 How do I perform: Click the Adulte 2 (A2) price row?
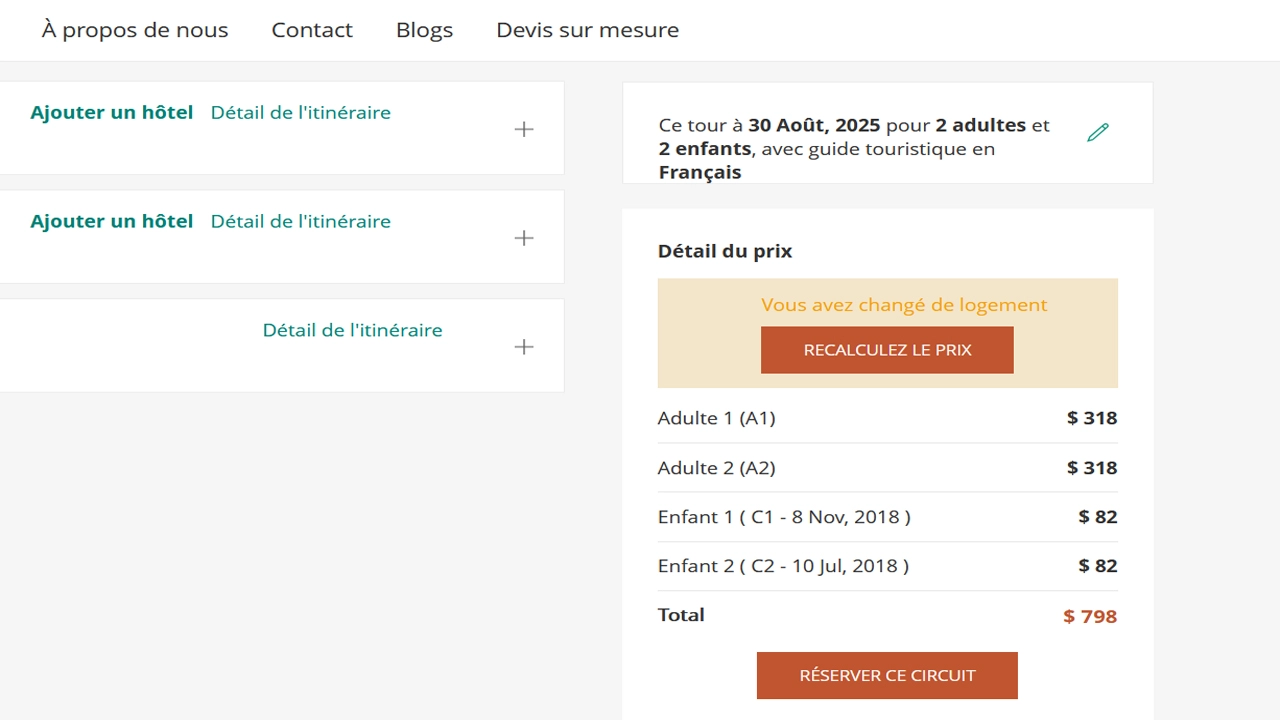coord(887,468)
